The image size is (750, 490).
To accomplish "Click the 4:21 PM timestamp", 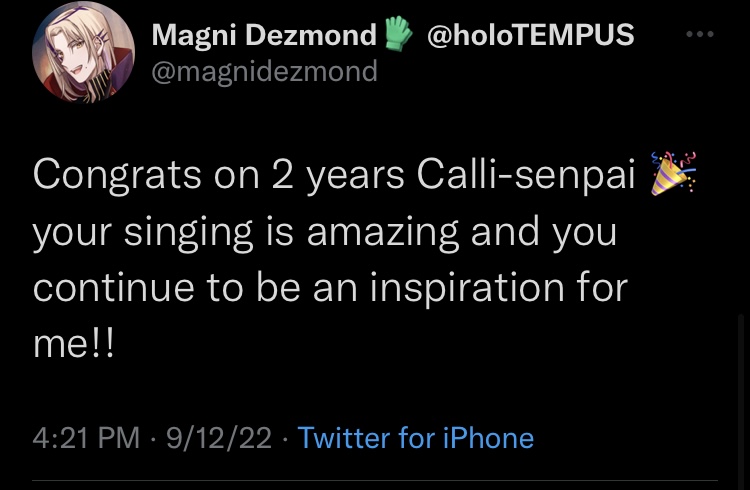I will [86, 437].
